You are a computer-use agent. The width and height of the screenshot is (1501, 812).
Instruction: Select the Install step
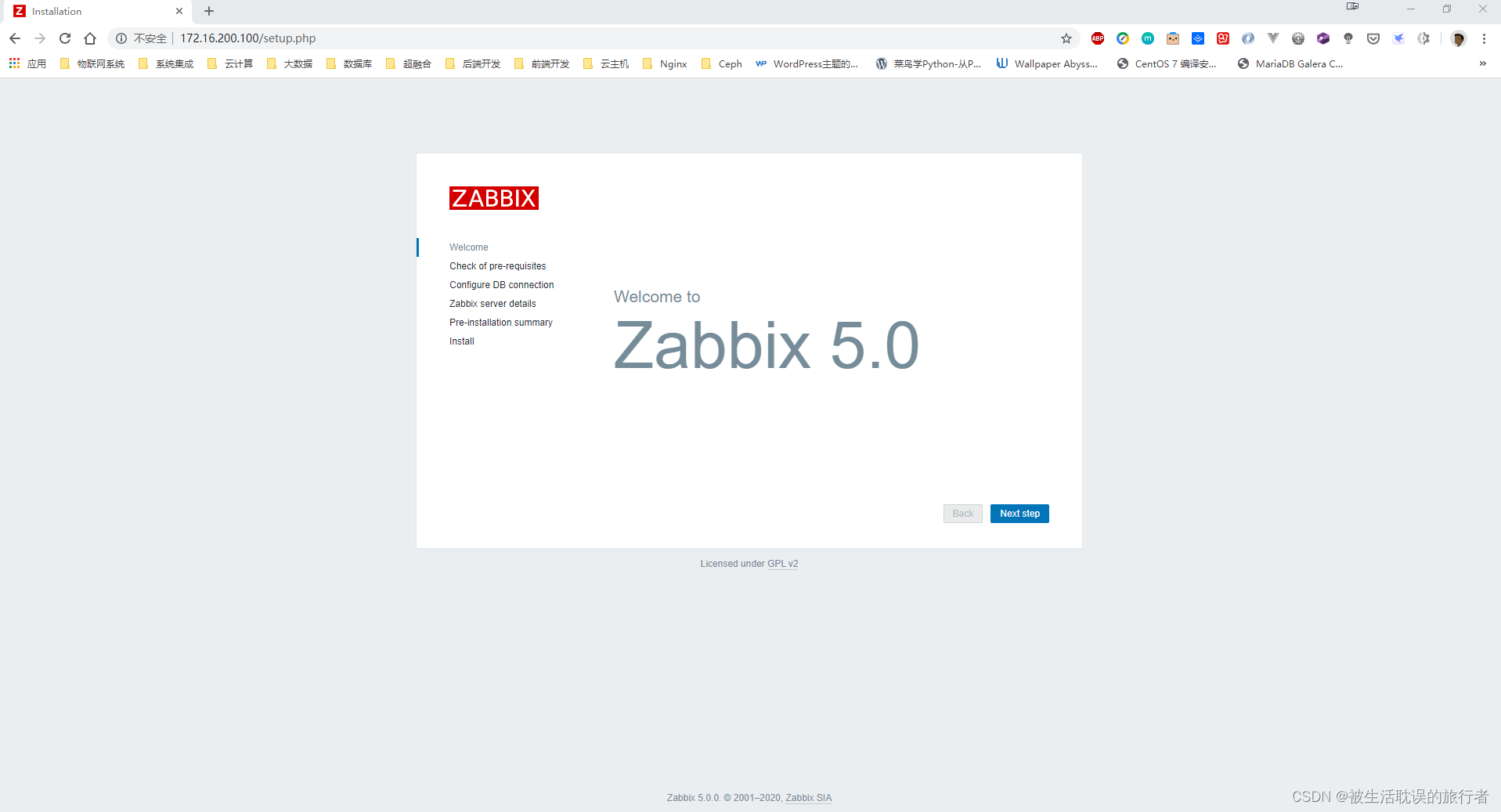point(461,341)
